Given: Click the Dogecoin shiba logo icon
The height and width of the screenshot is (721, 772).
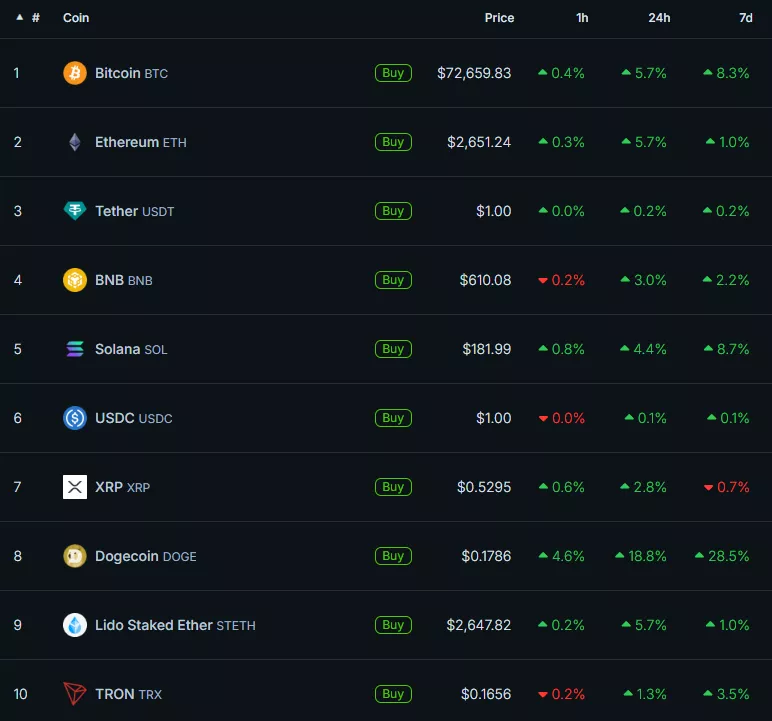Looking at the screenshot, I should 75,556.
